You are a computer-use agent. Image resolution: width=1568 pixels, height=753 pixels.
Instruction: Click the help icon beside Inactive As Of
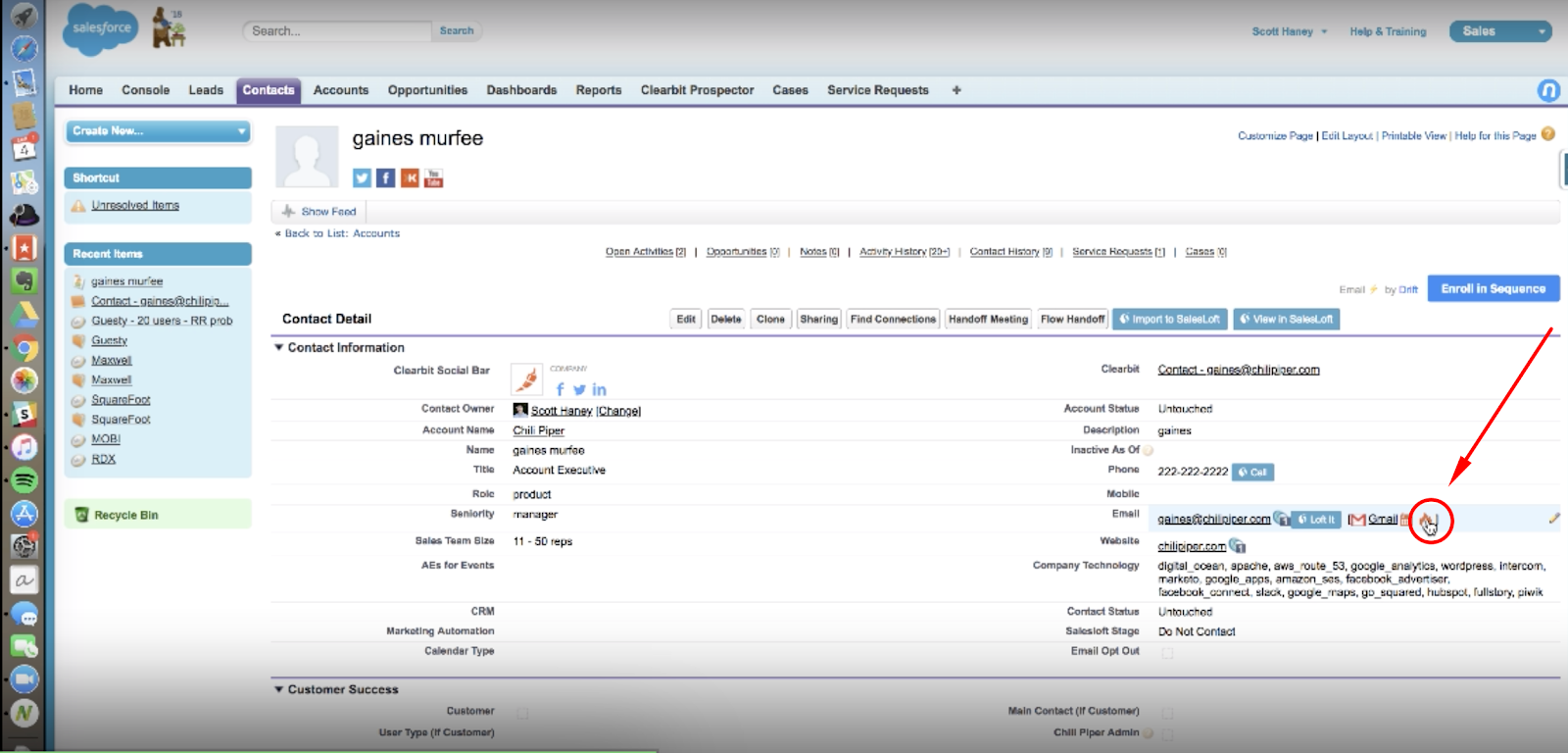(1148, 450)
